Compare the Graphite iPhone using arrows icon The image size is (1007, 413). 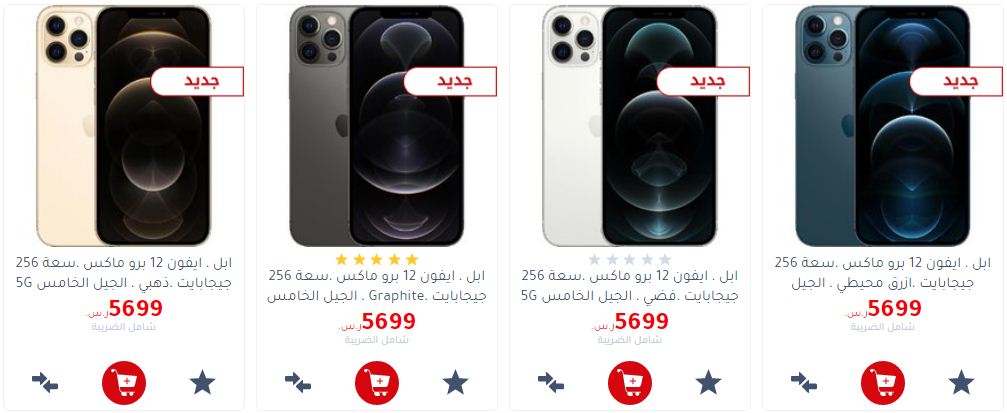tap(298, 383)
